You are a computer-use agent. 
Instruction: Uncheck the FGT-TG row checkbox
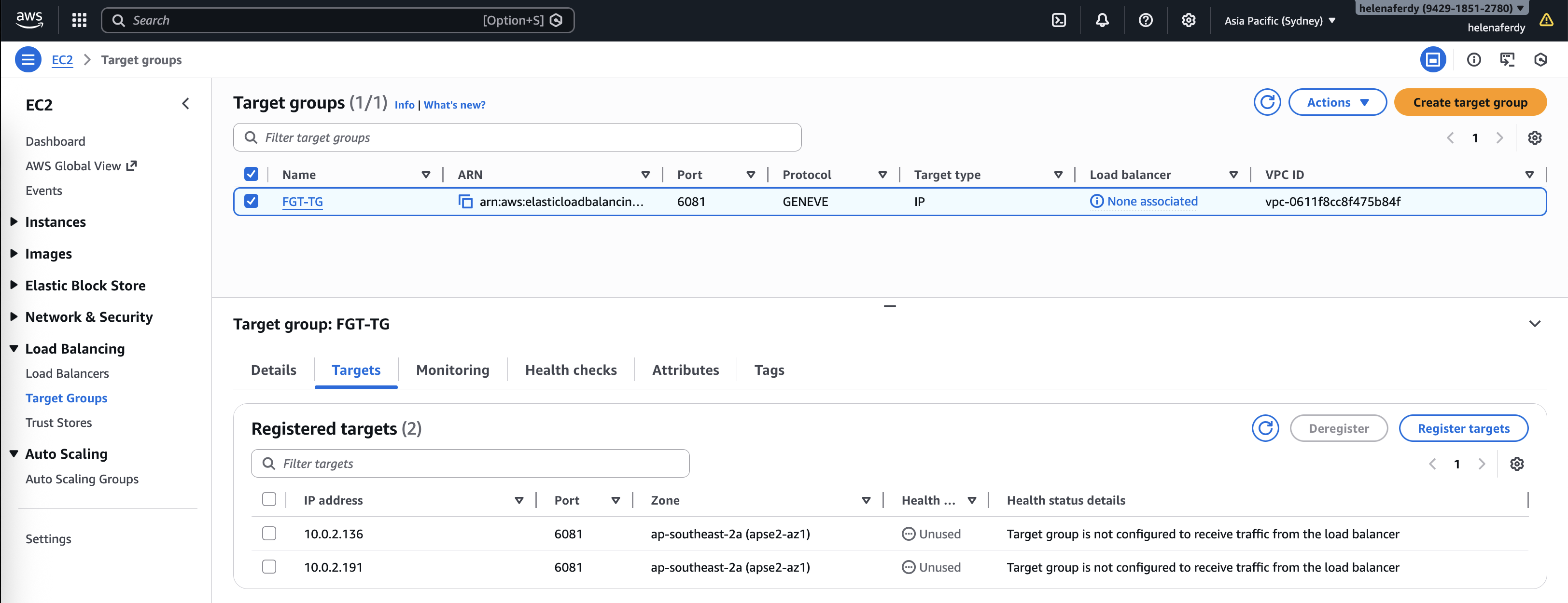point(251,202)
